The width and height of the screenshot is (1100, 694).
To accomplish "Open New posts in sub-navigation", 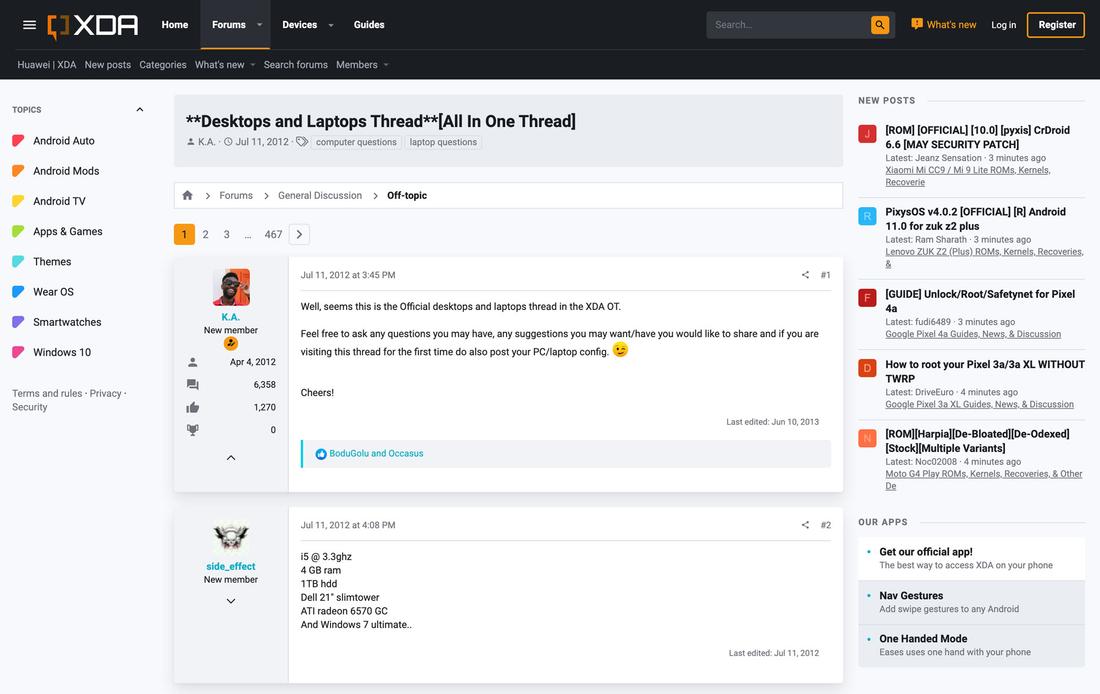I will pos(107,65).
